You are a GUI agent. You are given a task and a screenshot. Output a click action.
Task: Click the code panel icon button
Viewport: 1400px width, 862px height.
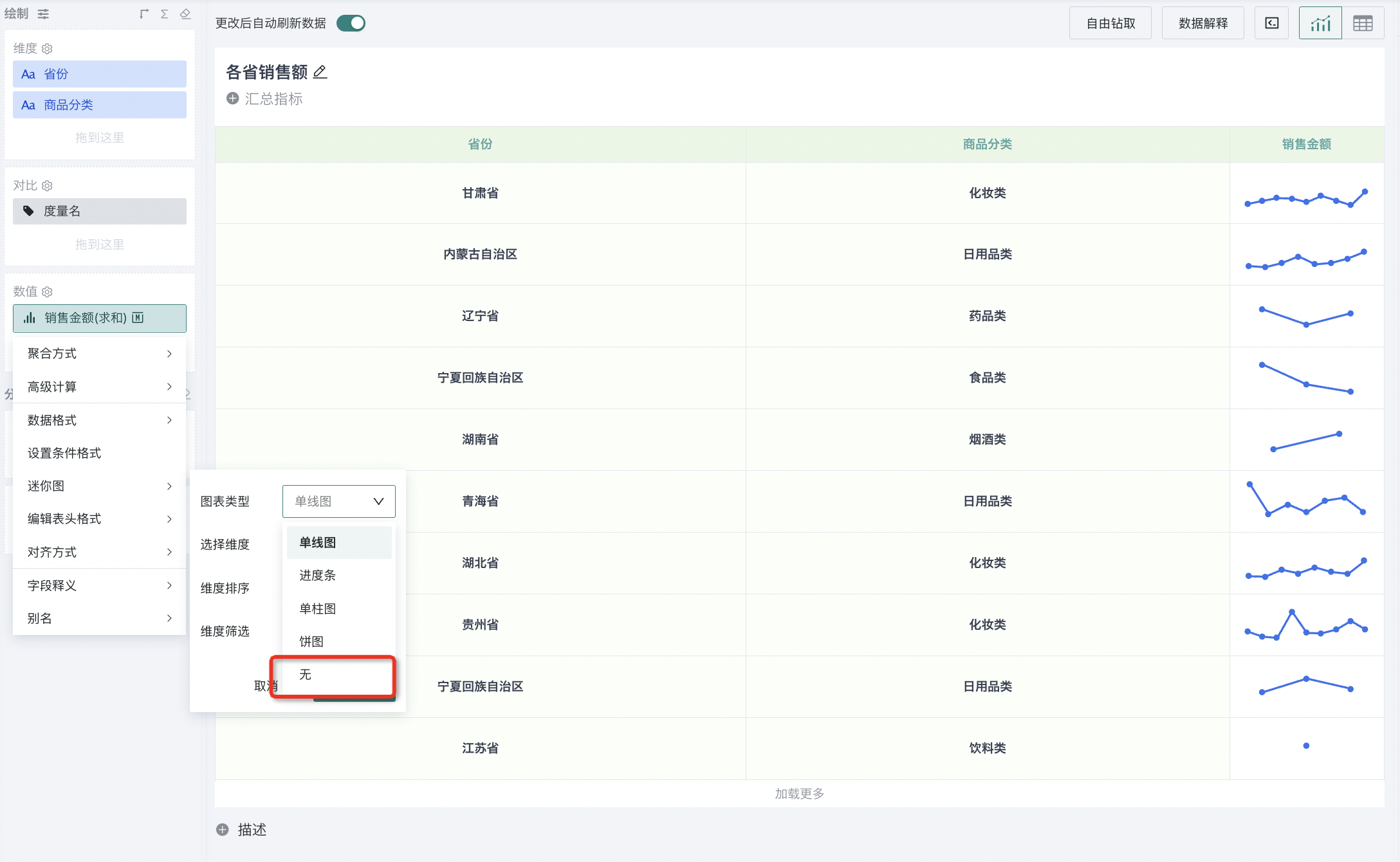(x=1271, y=23)
